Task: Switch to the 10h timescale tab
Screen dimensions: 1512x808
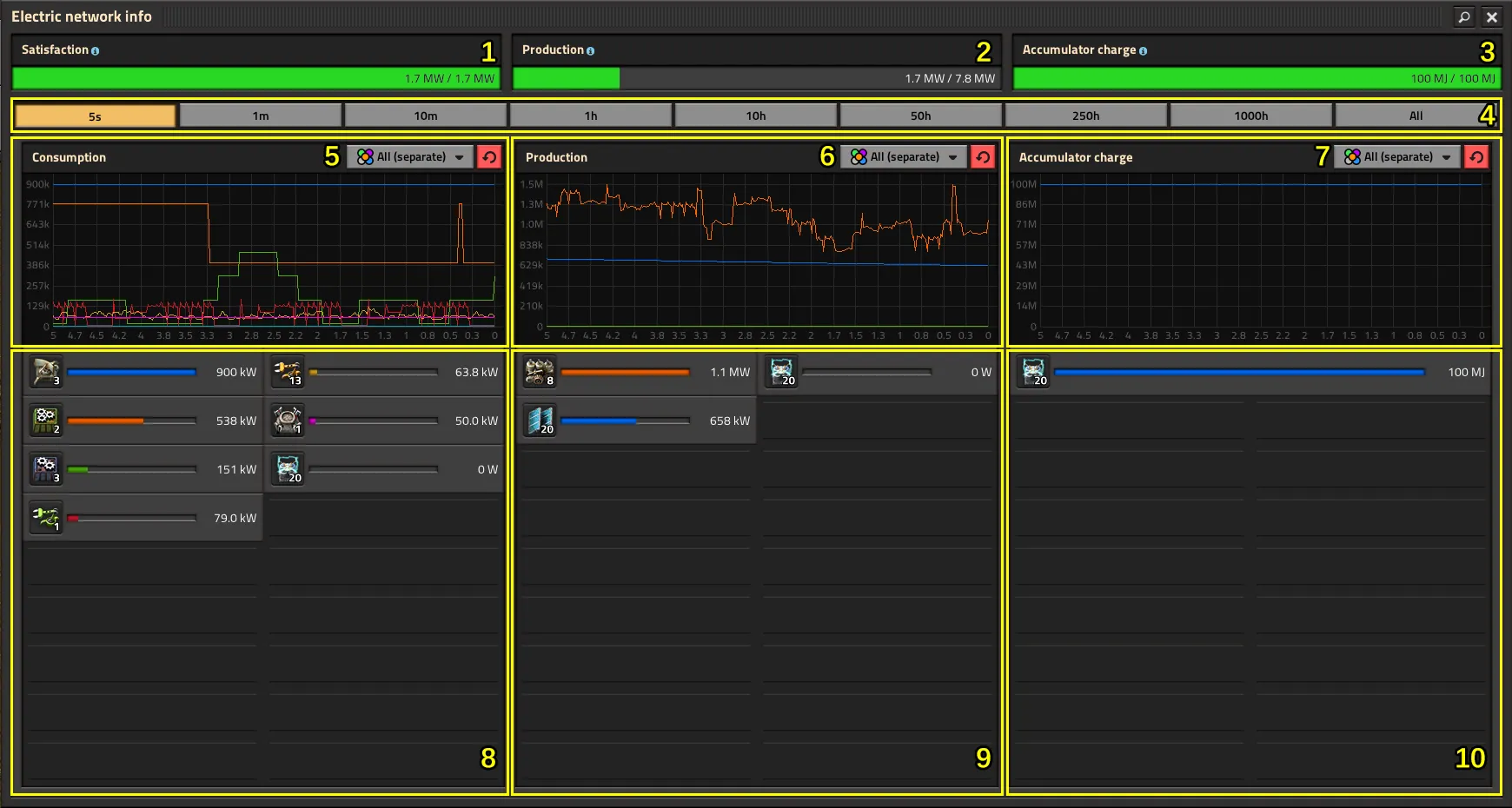Action: coord(756,116)
